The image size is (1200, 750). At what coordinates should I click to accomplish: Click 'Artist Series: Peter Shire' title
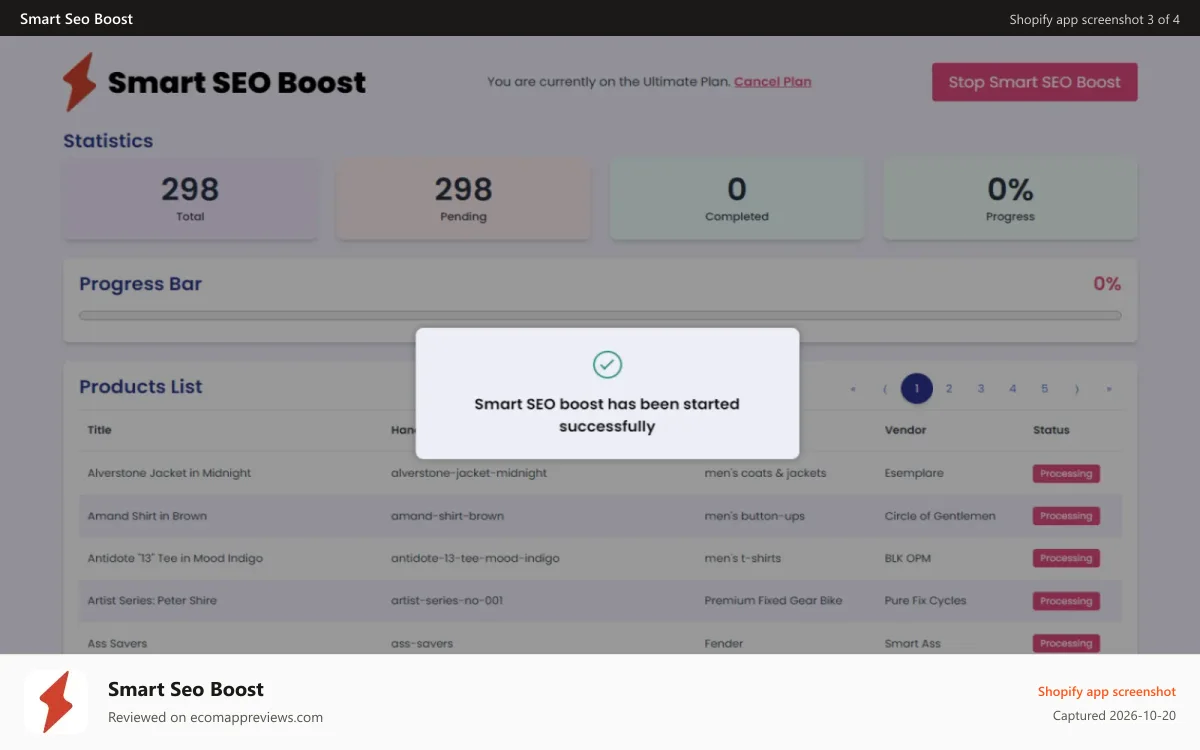pos(152,601)
